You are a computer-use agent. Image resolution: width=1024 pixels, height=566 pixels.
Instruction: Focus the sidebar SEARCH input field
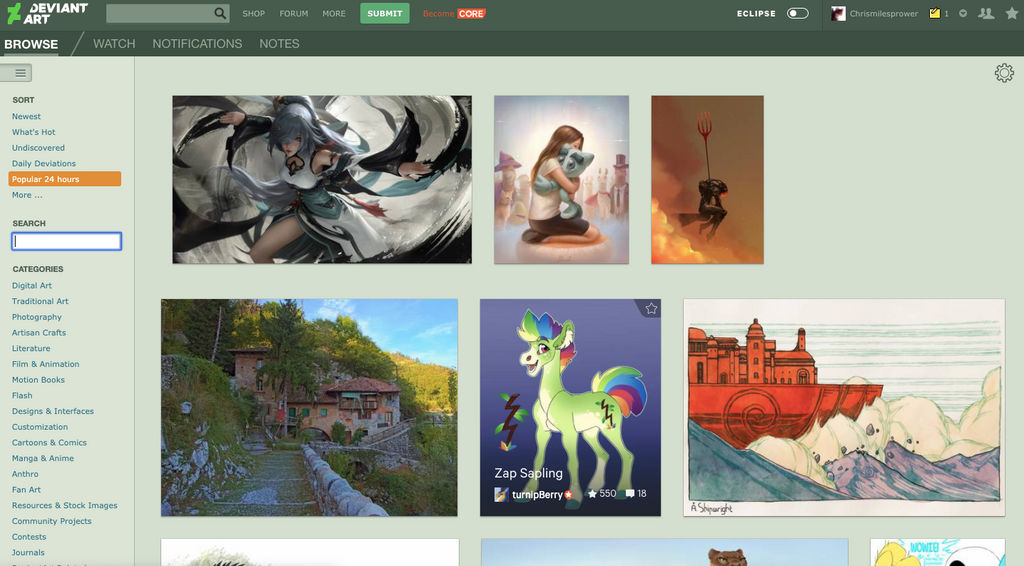(66, 241)
